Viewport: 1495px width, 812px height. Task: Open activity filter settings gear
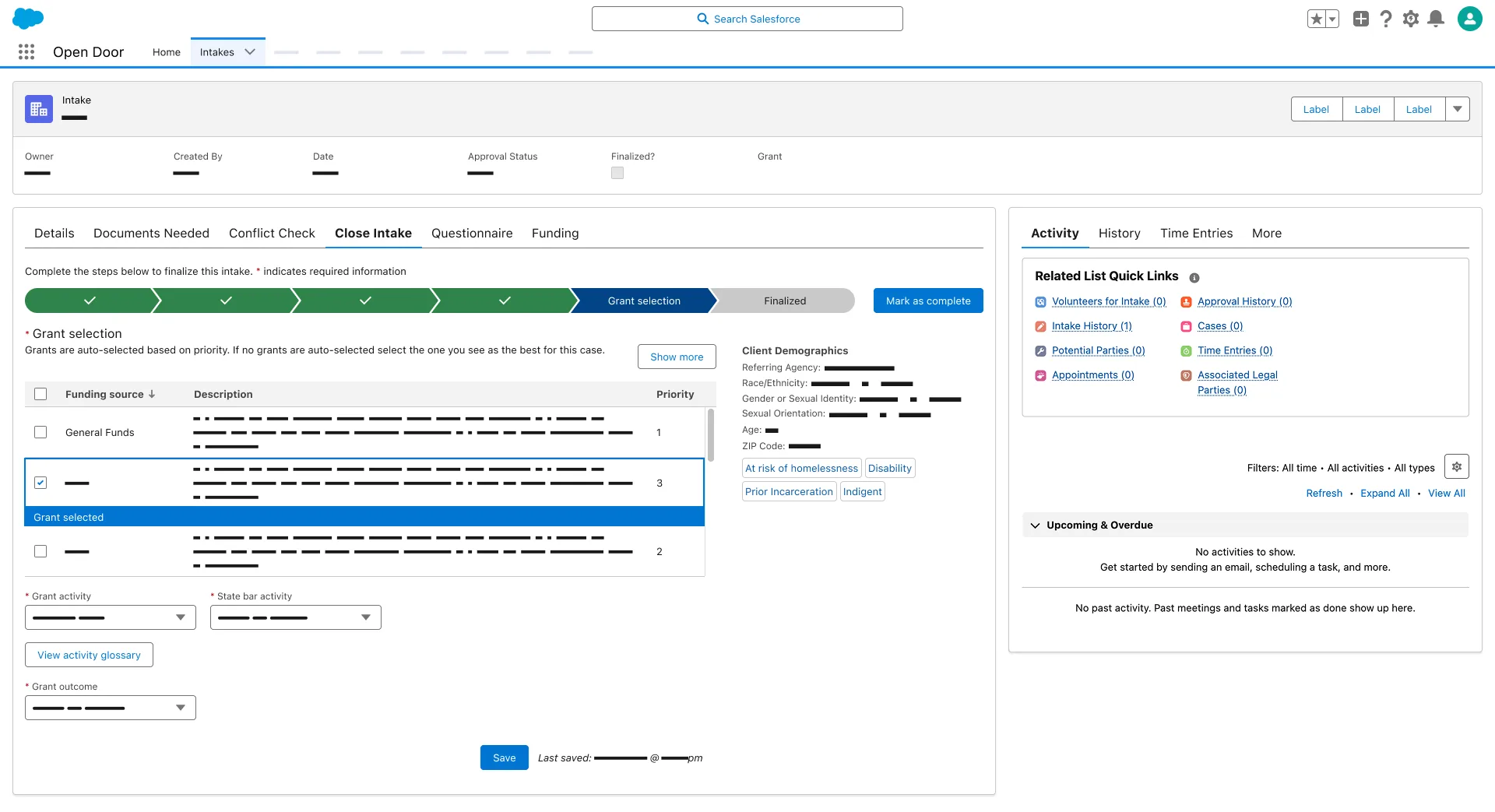coord(1457,466)
